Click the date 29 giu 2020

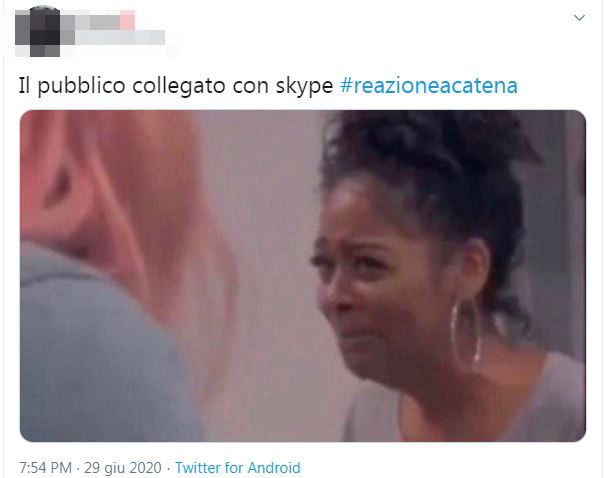(x=123, y=468)
